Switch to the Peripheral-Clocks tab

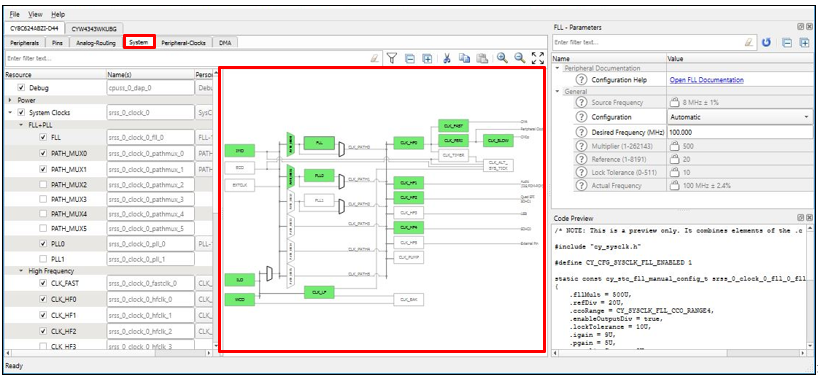point(183,43)
